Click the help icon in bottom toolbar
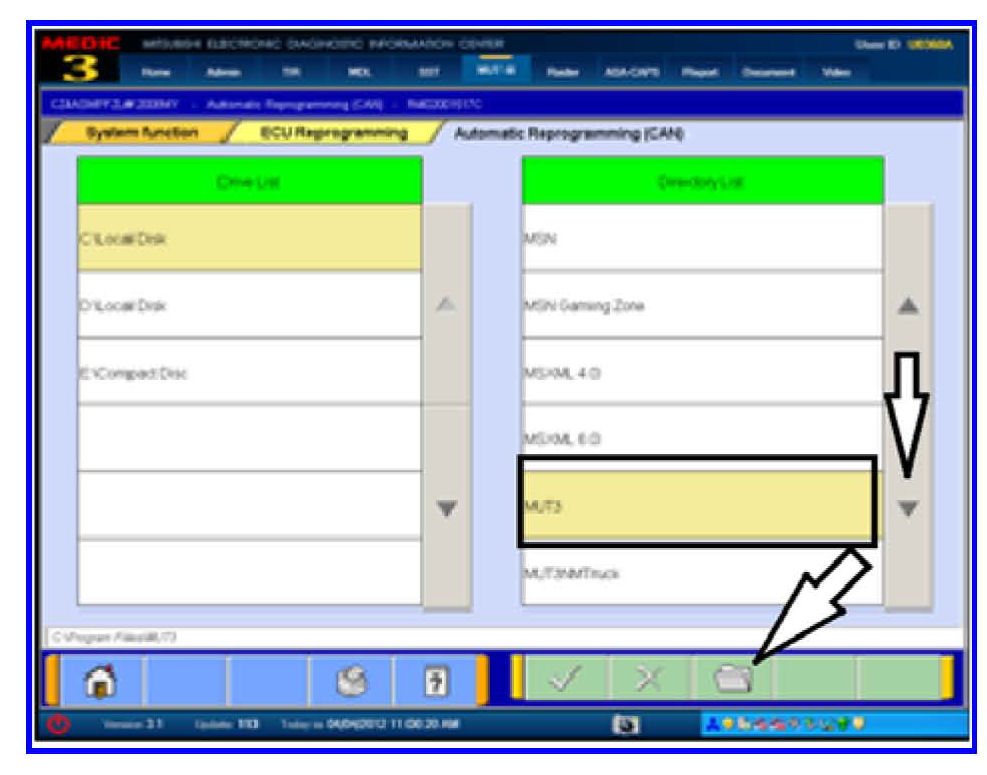The width and height of the screenshot is (987, 775). (x=433, y=681)
